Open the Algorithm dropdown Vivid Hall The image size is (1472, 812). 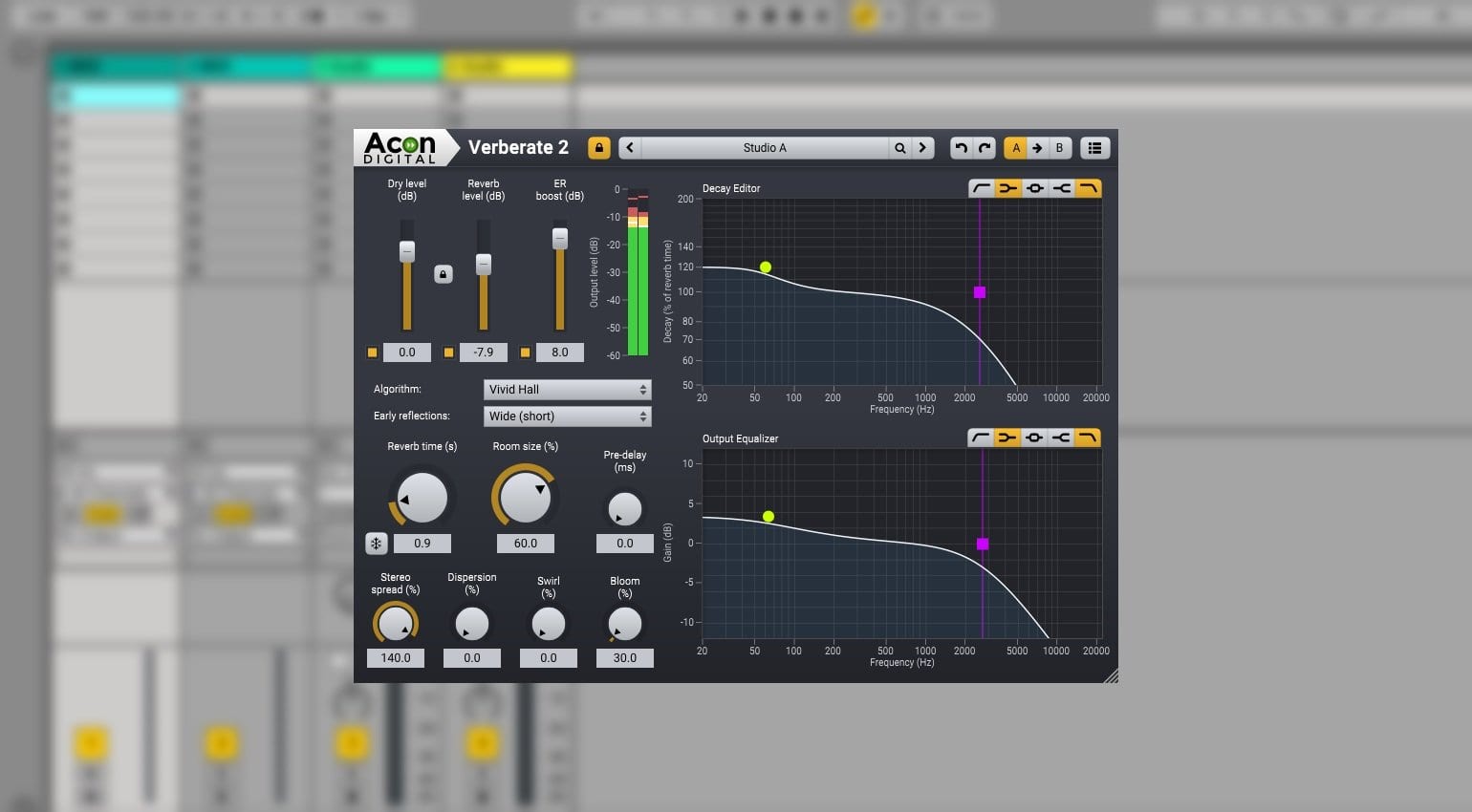568,390
